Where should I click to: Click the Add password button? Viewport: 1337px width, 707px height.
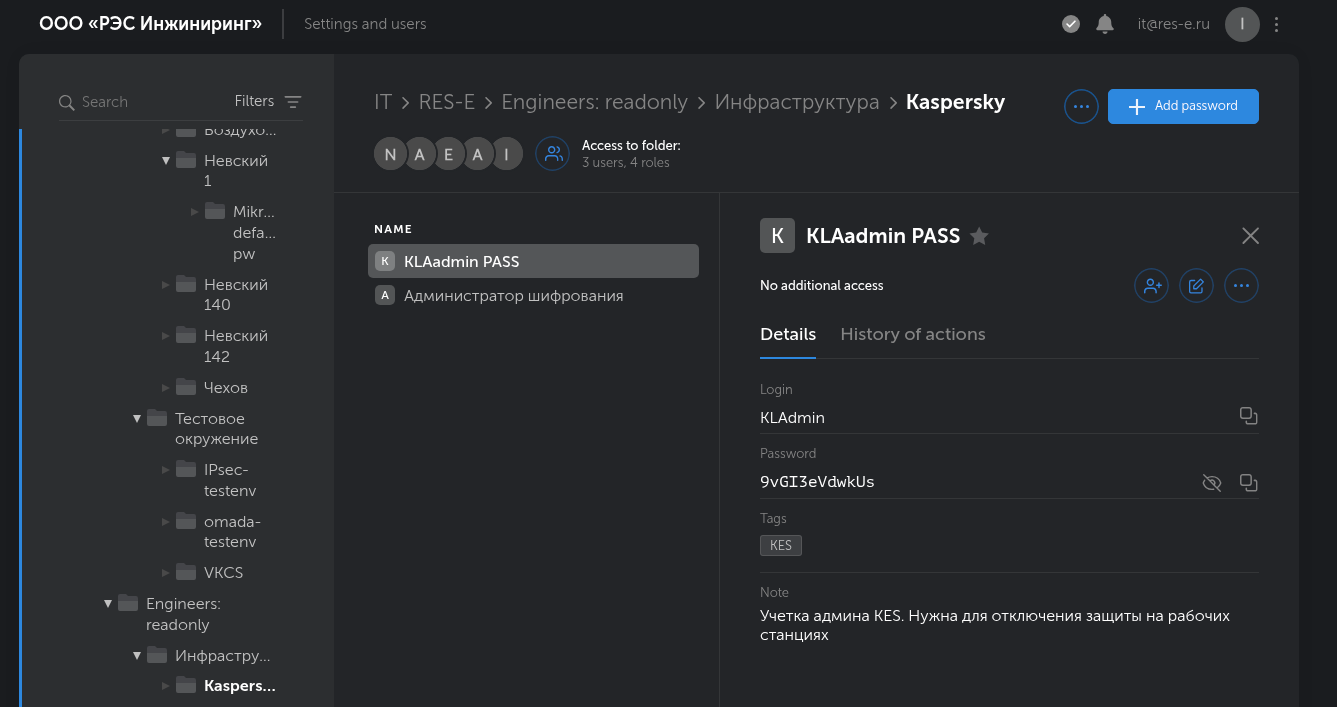click(x=1183, y=106)
